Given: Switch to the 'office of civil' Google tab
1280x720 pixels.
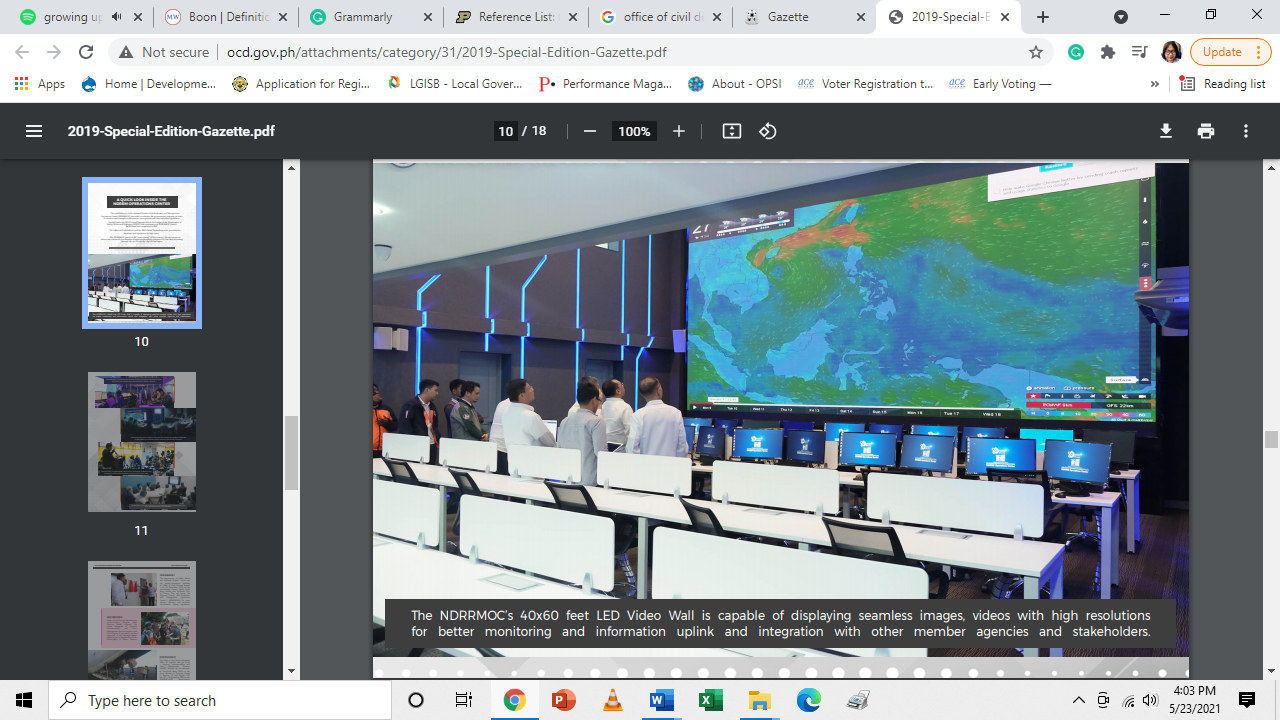Looking at the screenshot, I should click(660, 17).
